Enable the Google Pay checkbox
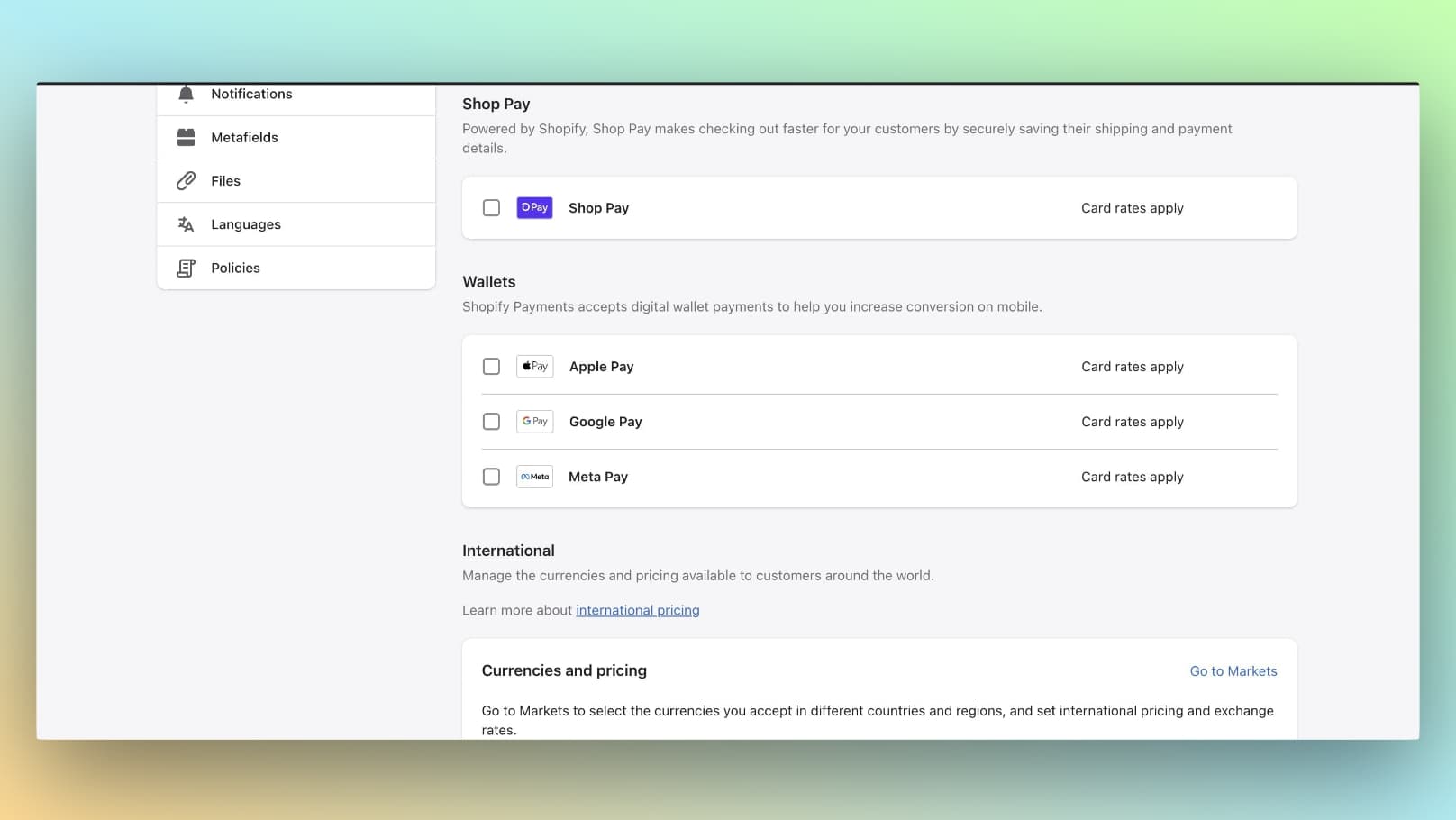The height and width of the screenshot is (820, 1456). pos(491,421)
